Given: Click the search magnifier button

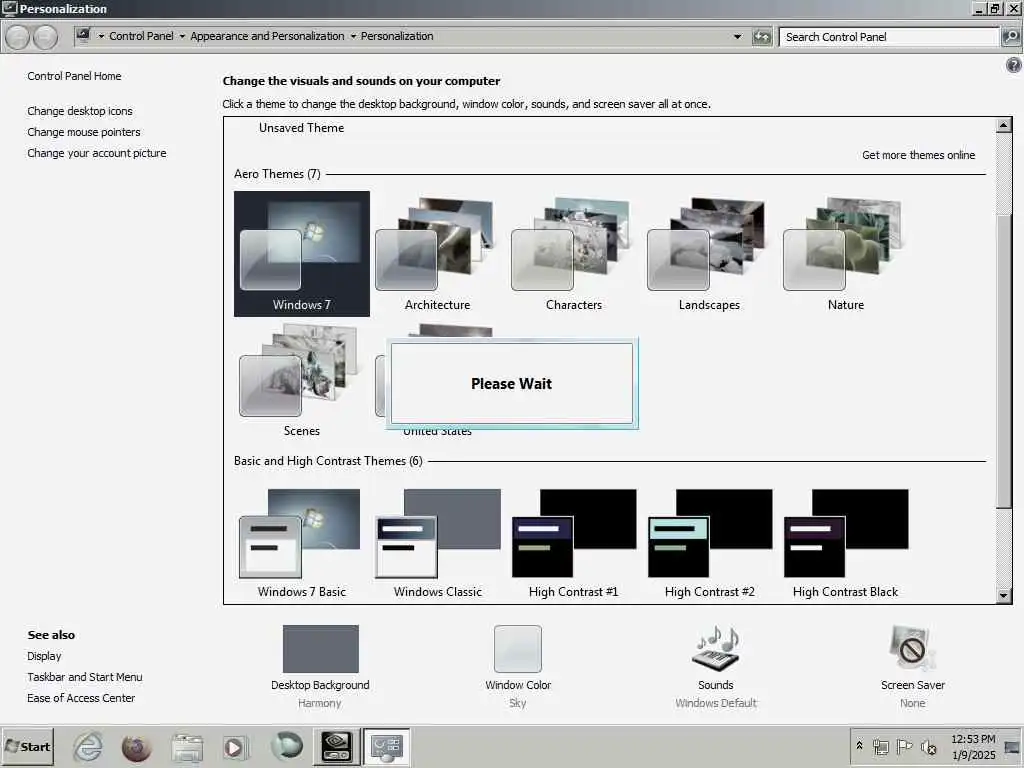Looking at the screenshot, I should [x=1011, y=37].
